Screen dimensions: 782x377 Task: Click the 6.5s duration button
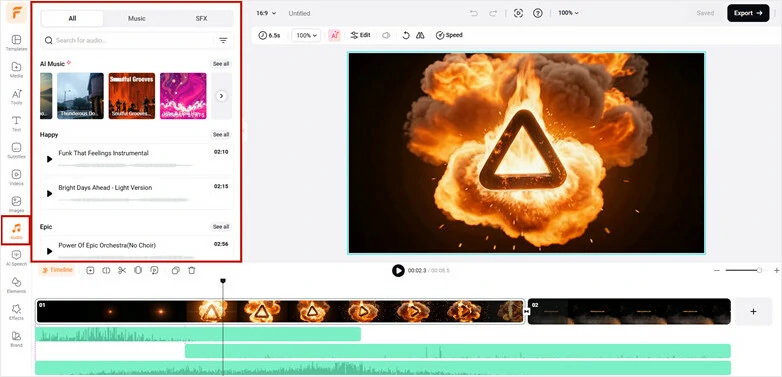coord(269,35)
